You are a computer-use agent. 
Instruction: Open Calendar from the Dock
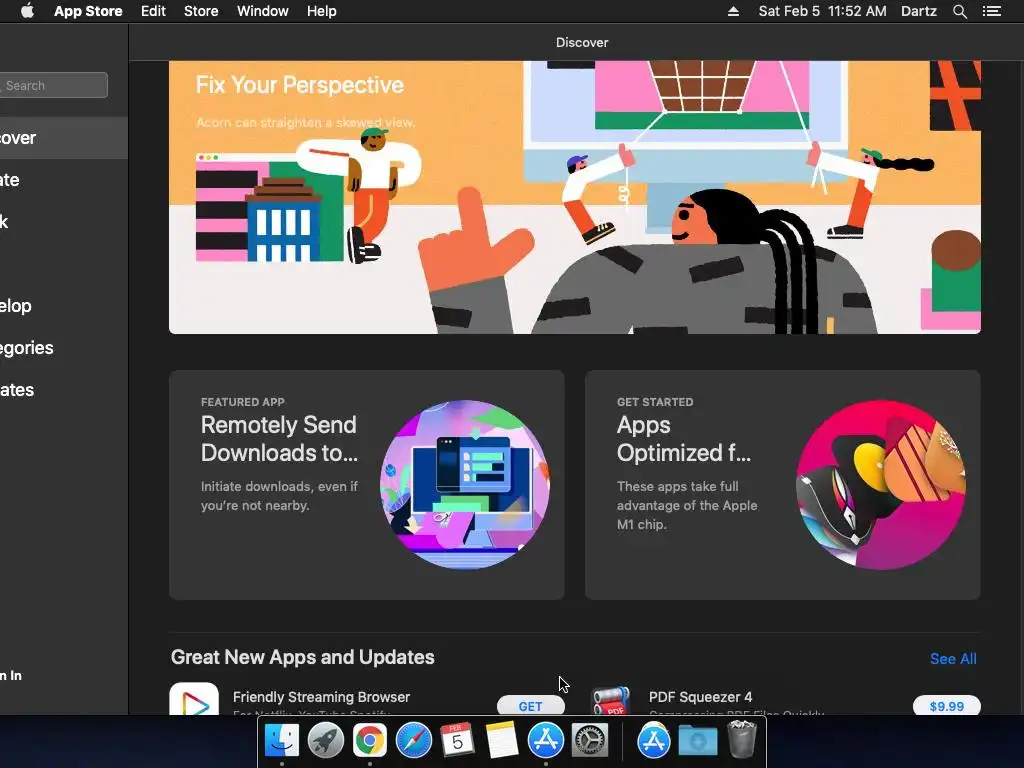[x=457, y=740]
